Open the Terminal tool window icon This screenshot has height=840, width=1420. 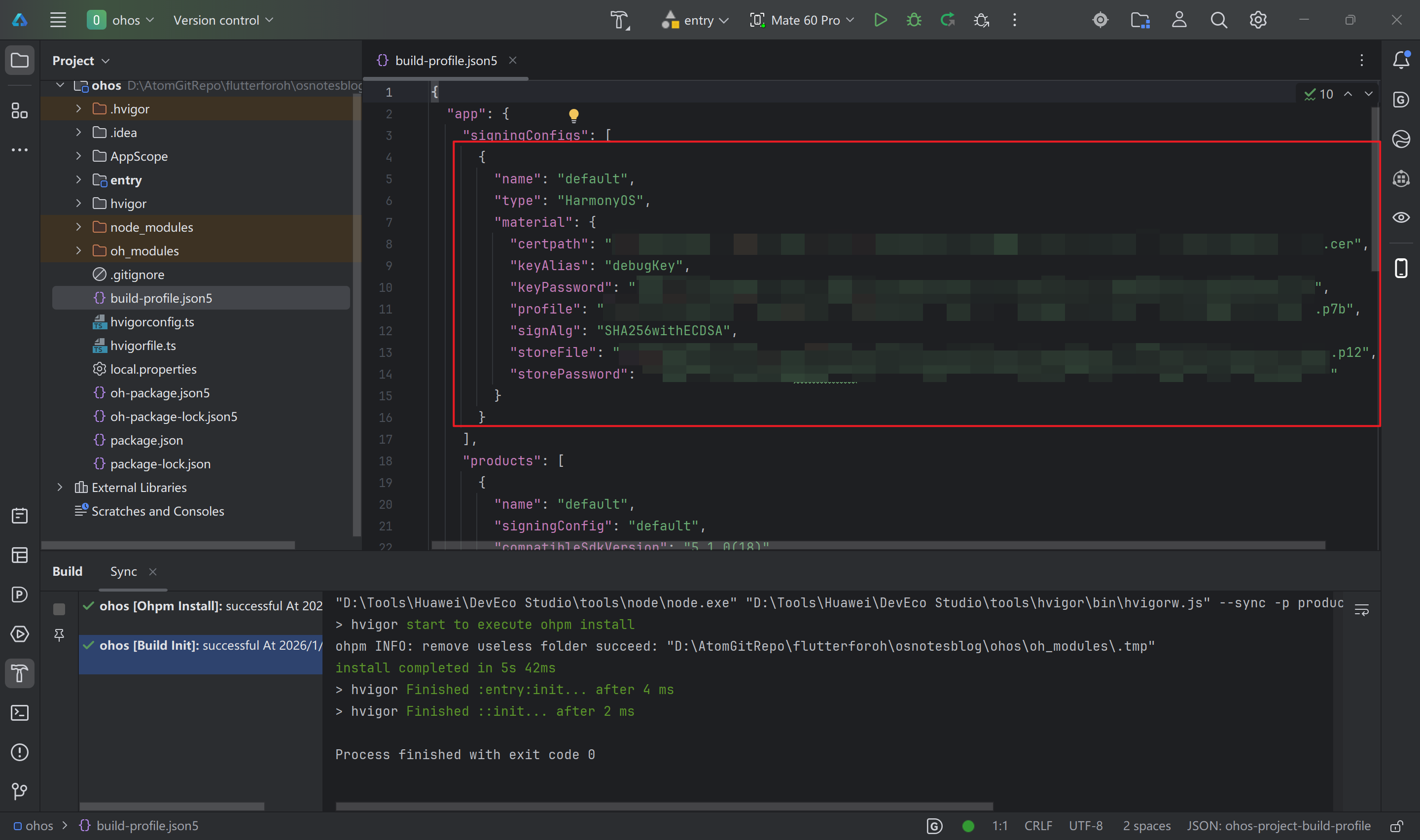[20, 713]
